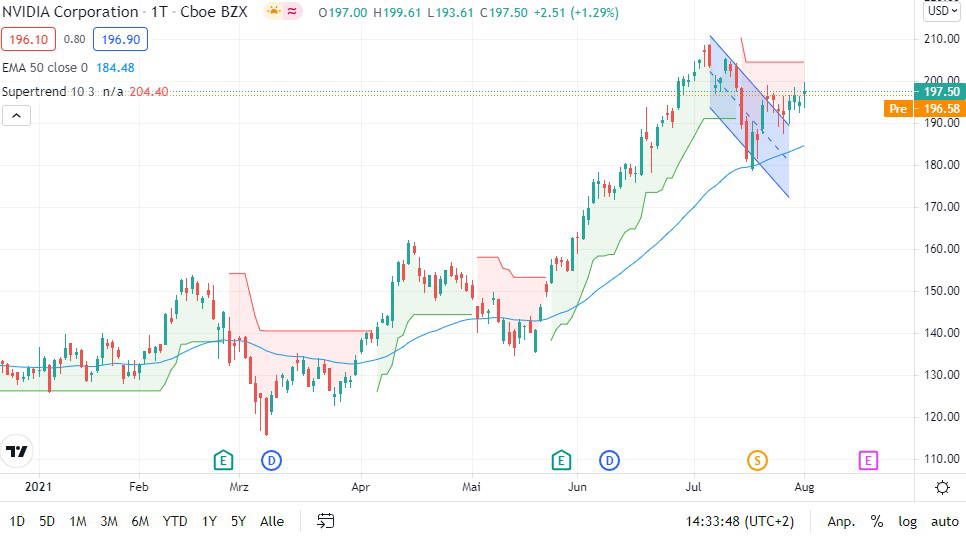Click the earnings E marker near March
Viewport: 966px width, 536px height.
tap(223, 460)
